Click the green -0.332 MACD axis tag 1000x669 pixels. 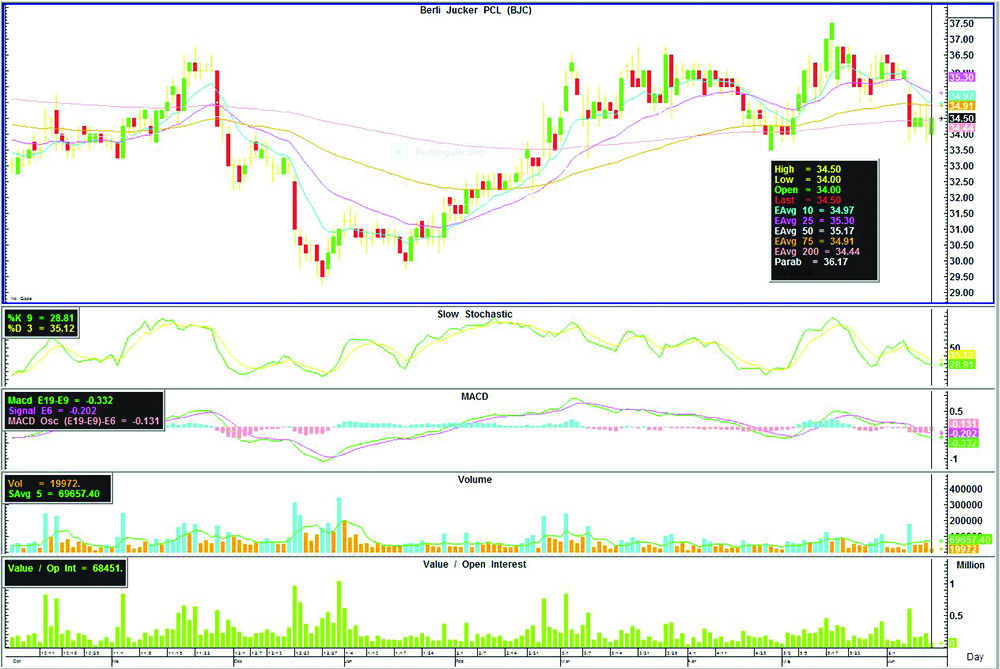point(964,443)
